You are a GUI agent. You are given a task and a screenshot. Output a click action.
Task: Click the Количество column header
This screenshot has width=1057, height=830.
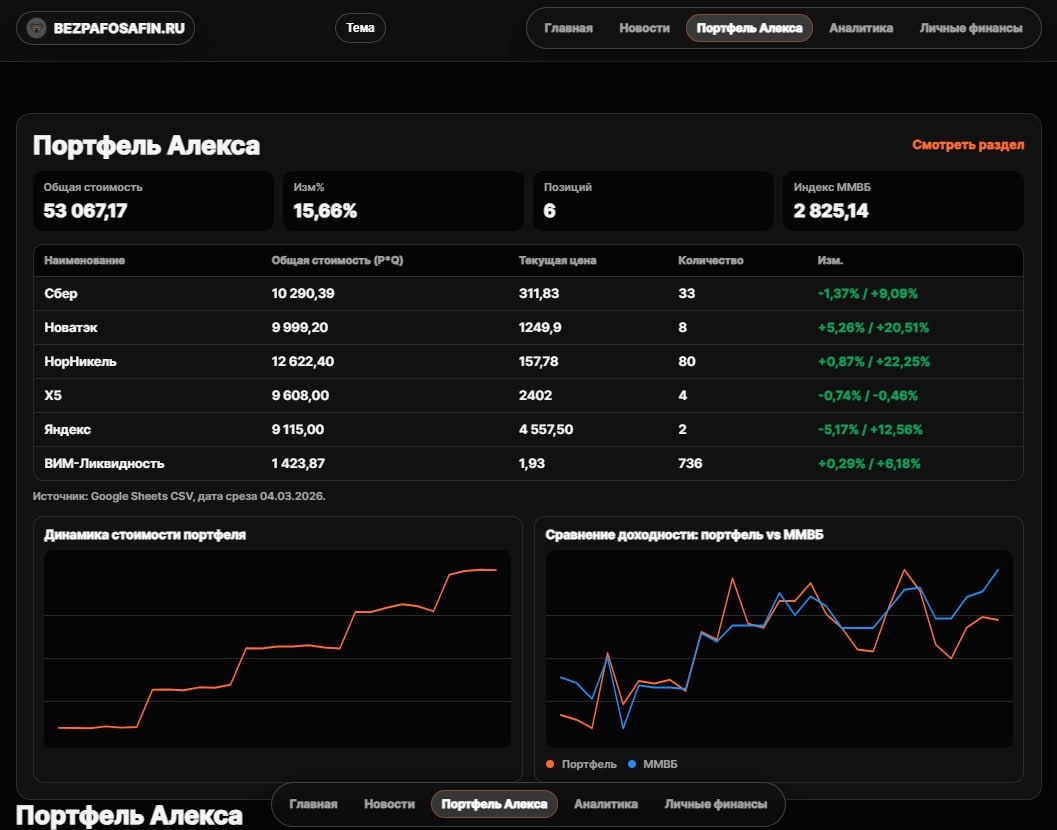point(711,260)
